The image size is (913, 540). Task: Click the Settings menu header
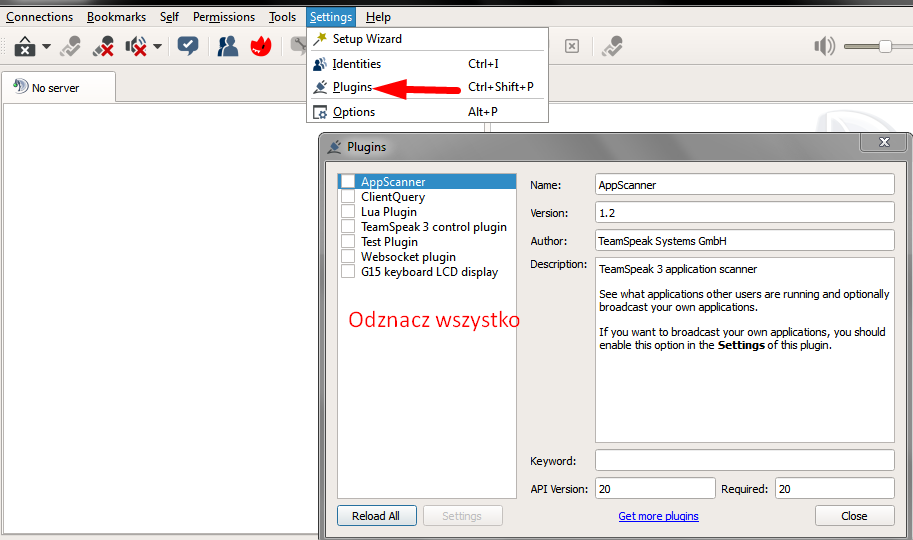331,17
